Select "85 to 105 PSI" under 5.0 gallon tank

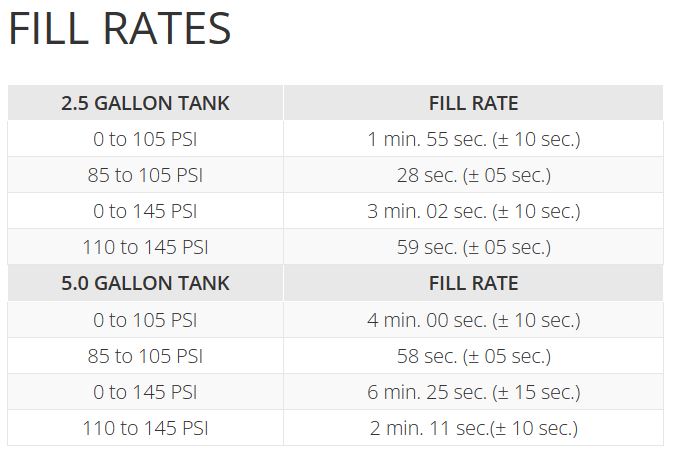click(145, 356)
